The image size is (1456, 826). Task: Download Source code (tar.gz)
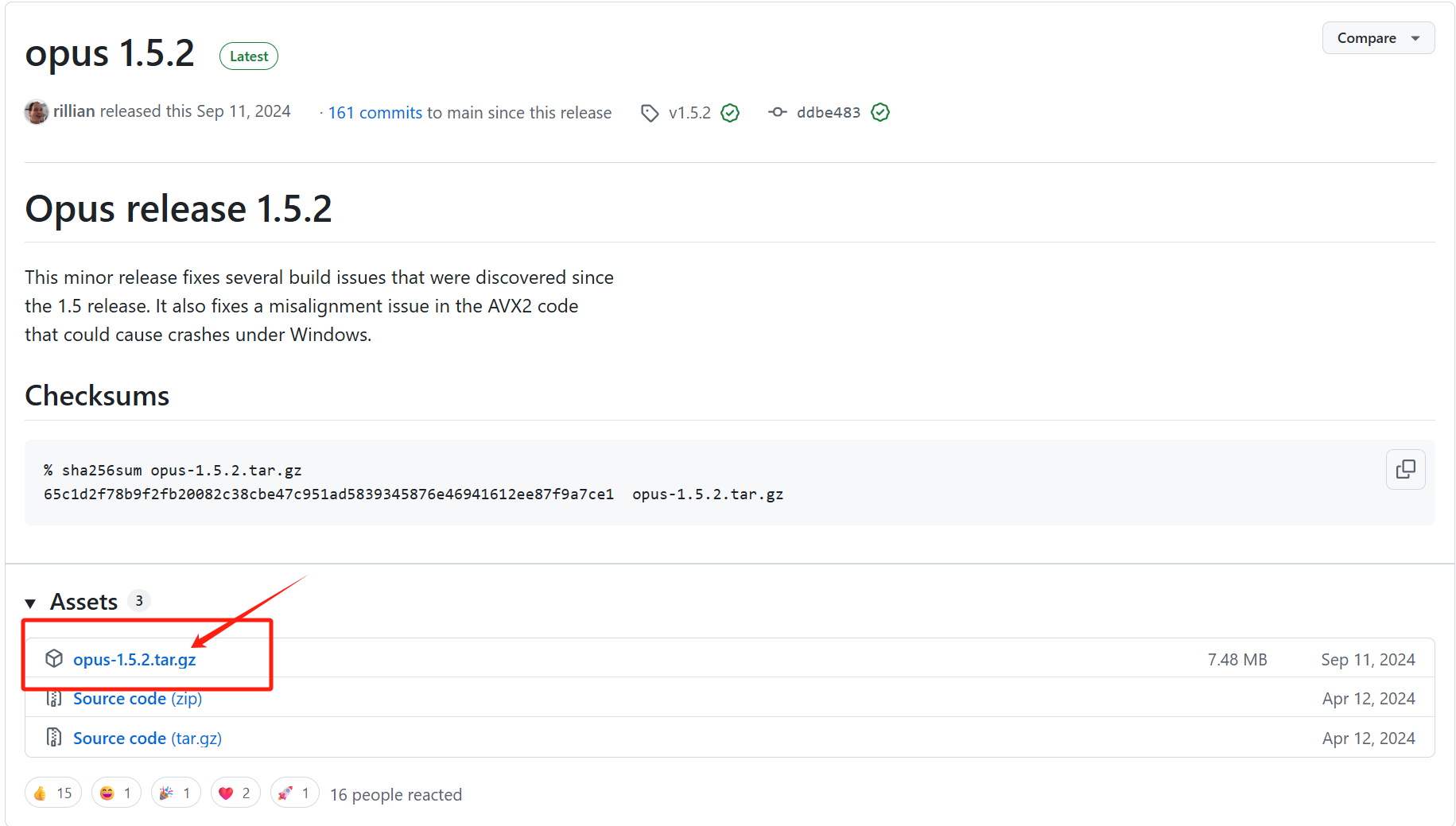tap(147, 739)
